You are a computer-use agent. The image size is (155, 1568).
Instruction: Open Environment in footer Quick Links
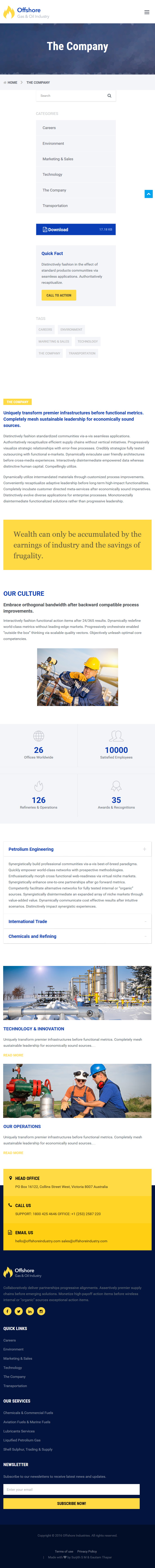[x=13, y=1350]
